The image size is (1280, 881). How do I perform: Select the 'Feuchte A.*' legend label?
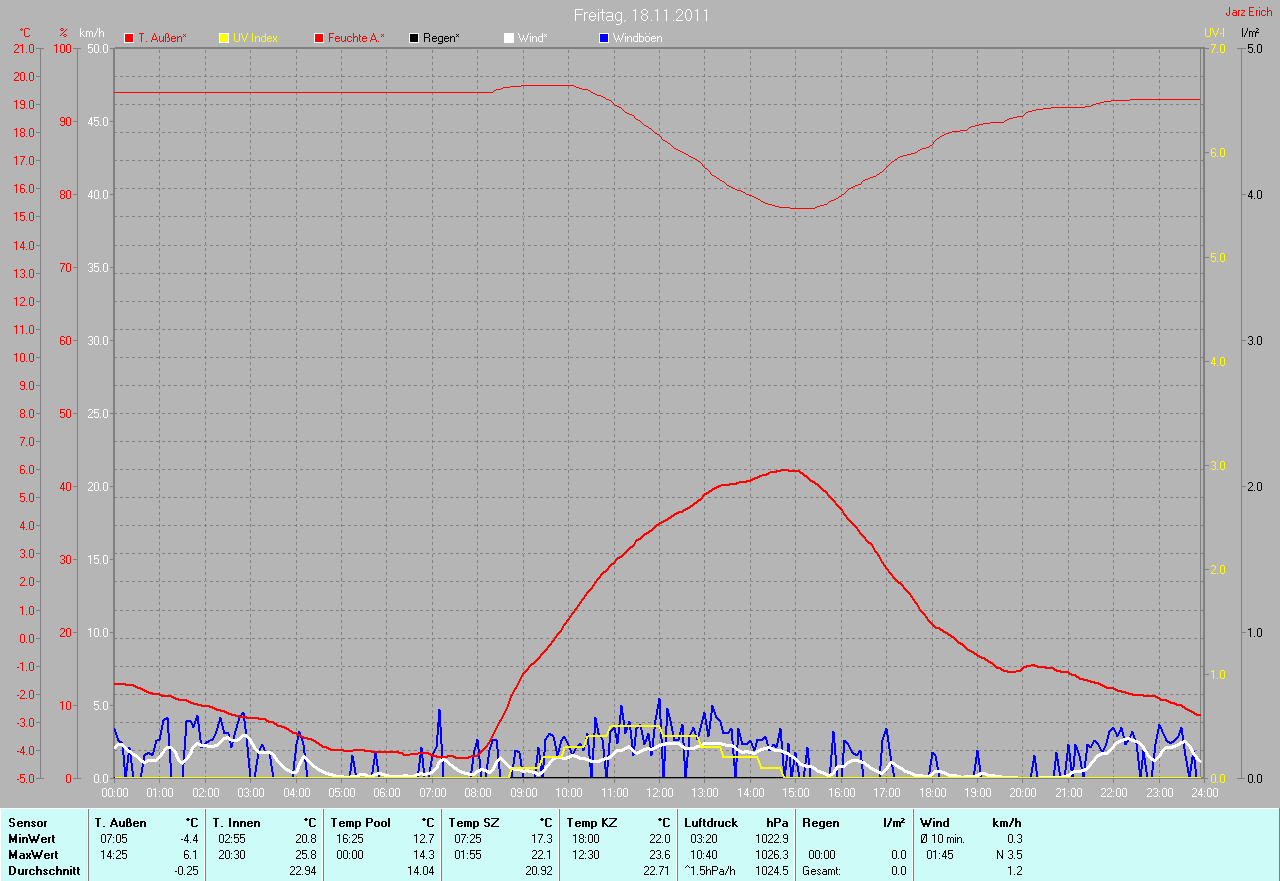click(356, 38)
